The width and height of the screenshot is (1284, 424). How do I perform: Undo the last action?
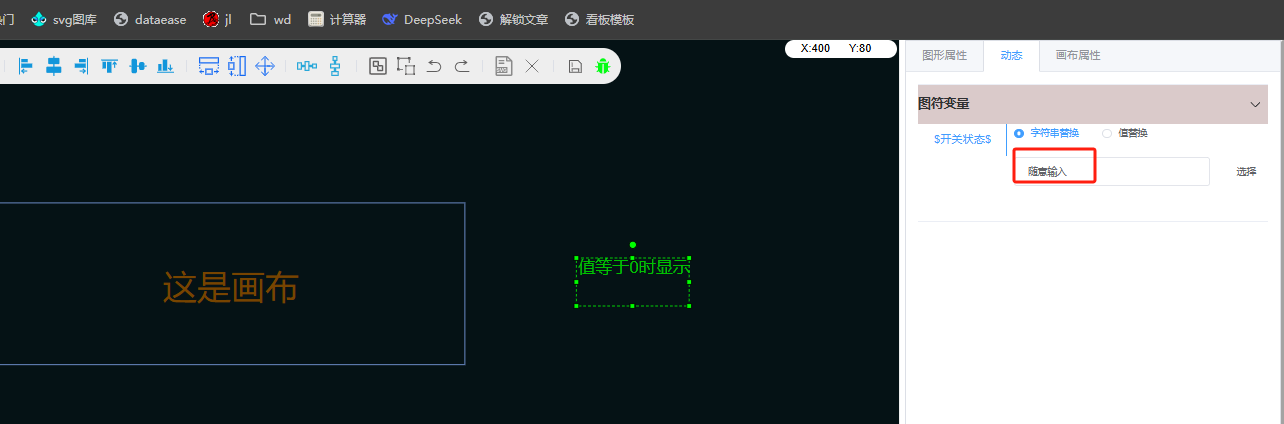click(434, 66)
